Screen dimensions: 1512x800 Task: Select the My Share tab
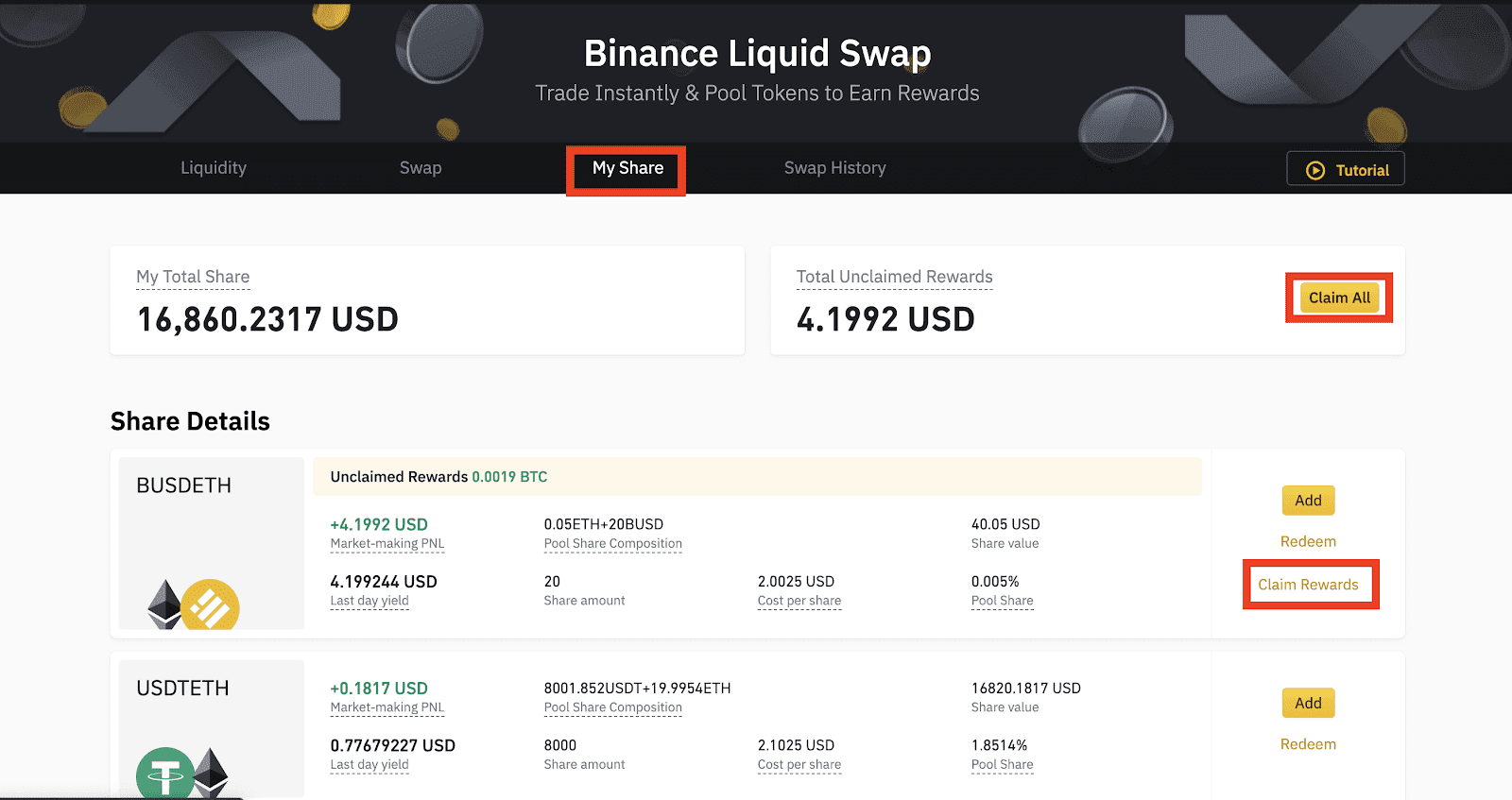tap(627, 168)
